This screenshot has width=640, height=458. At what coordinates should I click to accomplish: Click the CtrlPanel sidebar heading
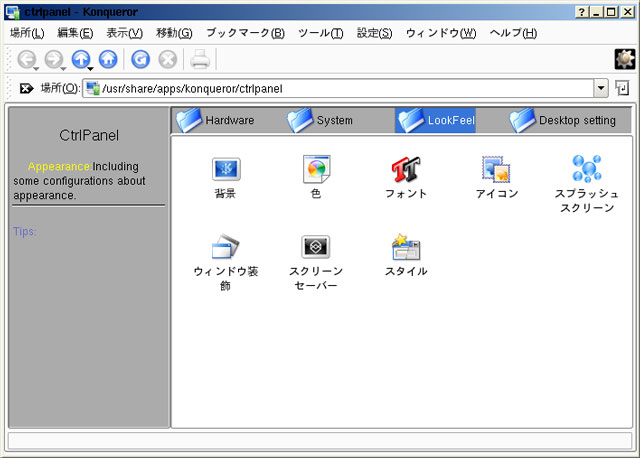pyautogui.click(x=89, y=135)
